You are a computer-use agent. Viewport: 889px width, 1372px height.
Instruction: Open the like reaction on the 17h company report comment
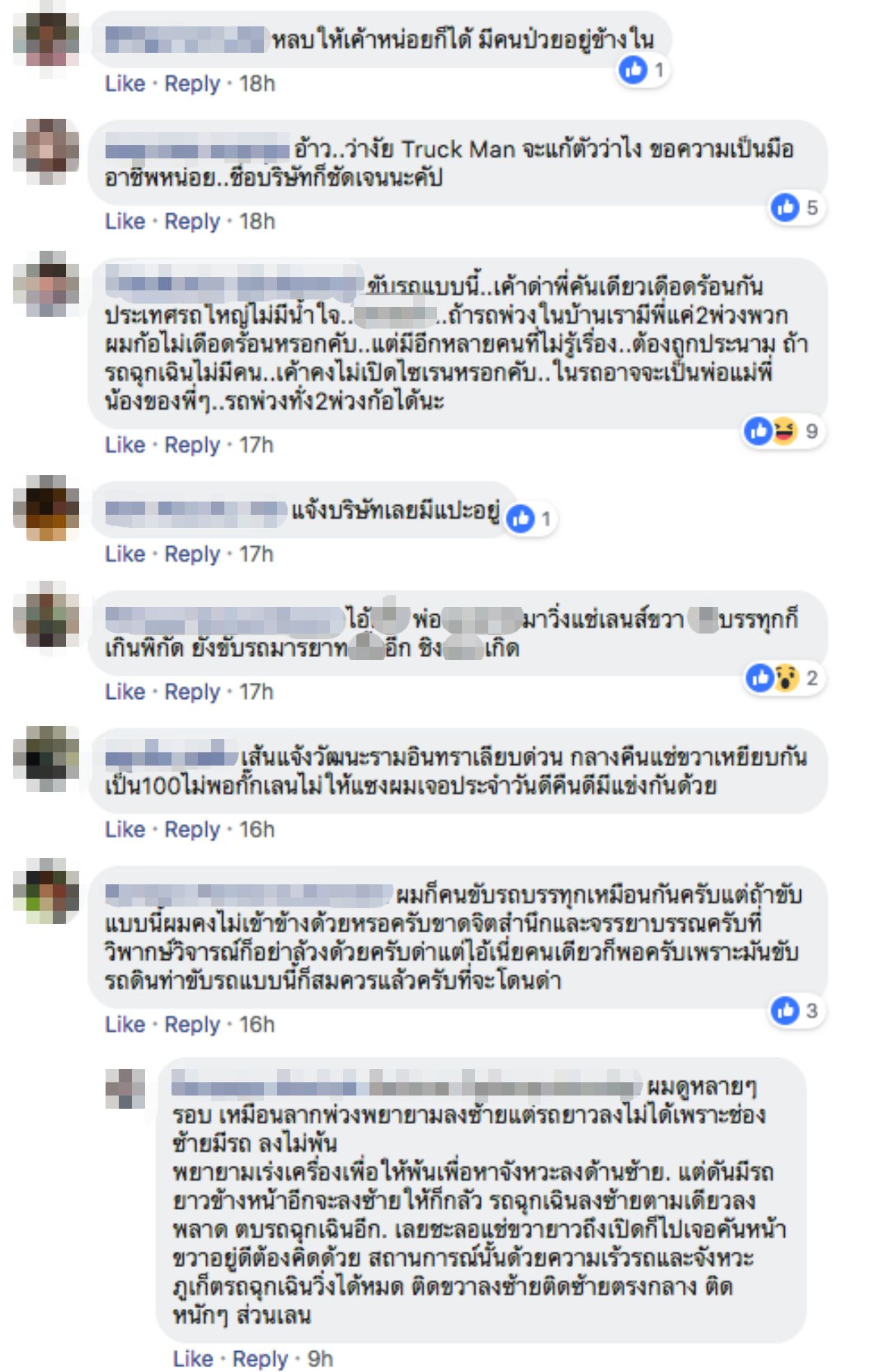click(x=520, y=518)
